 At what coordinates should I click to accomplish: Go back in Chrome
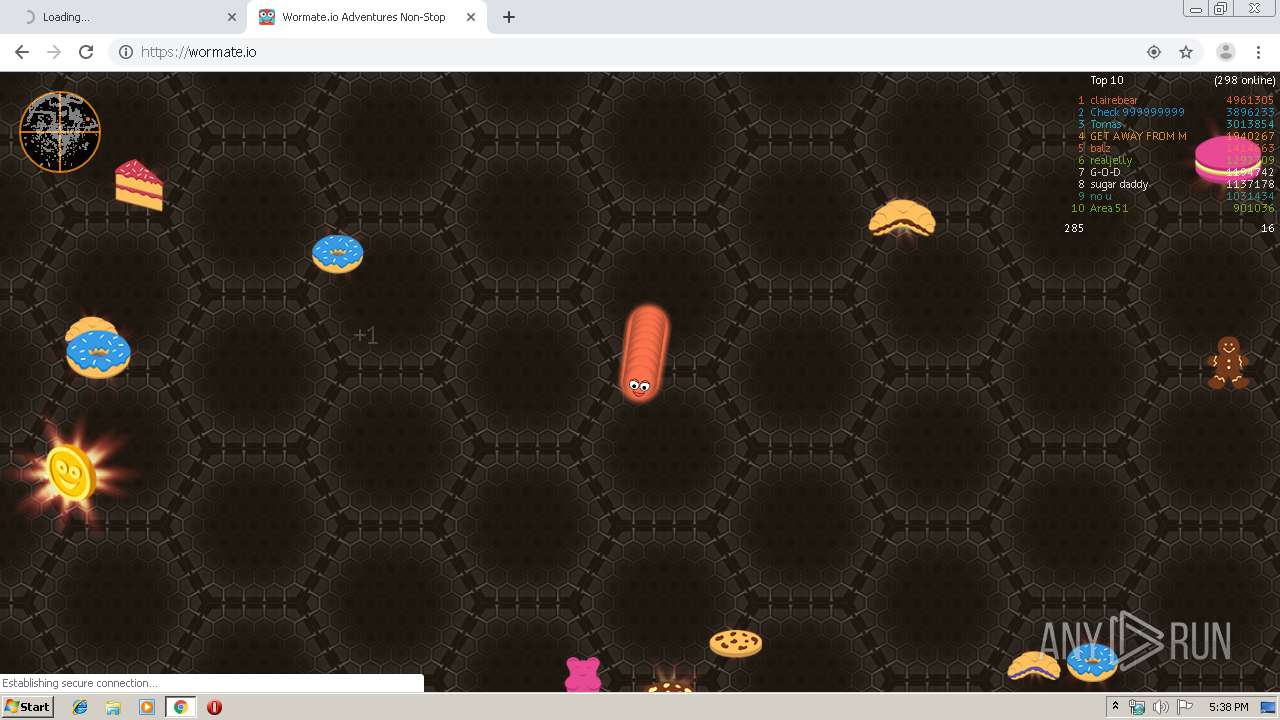point(22,52)
